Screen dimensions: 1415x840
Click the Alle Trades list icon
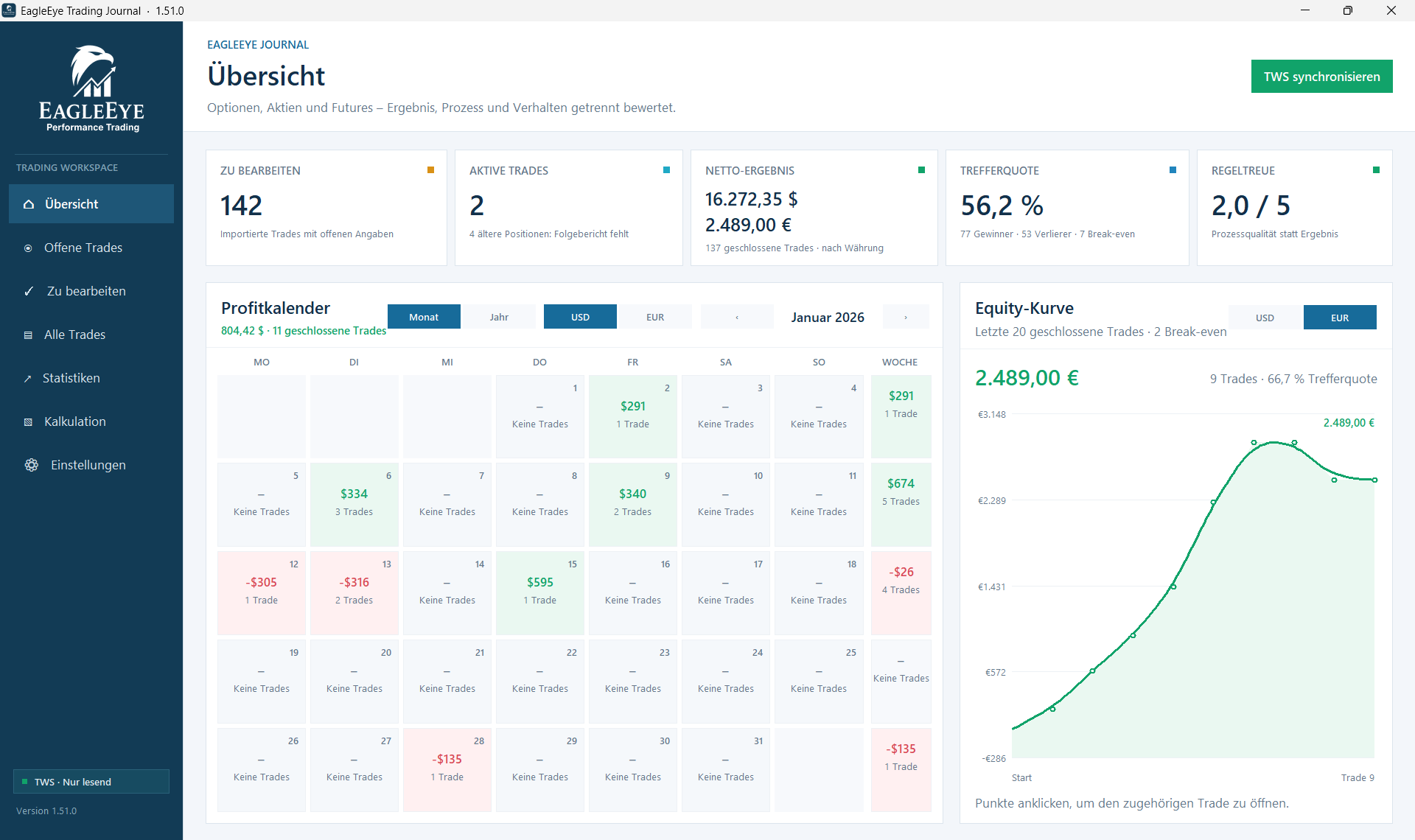click(28, 335)
